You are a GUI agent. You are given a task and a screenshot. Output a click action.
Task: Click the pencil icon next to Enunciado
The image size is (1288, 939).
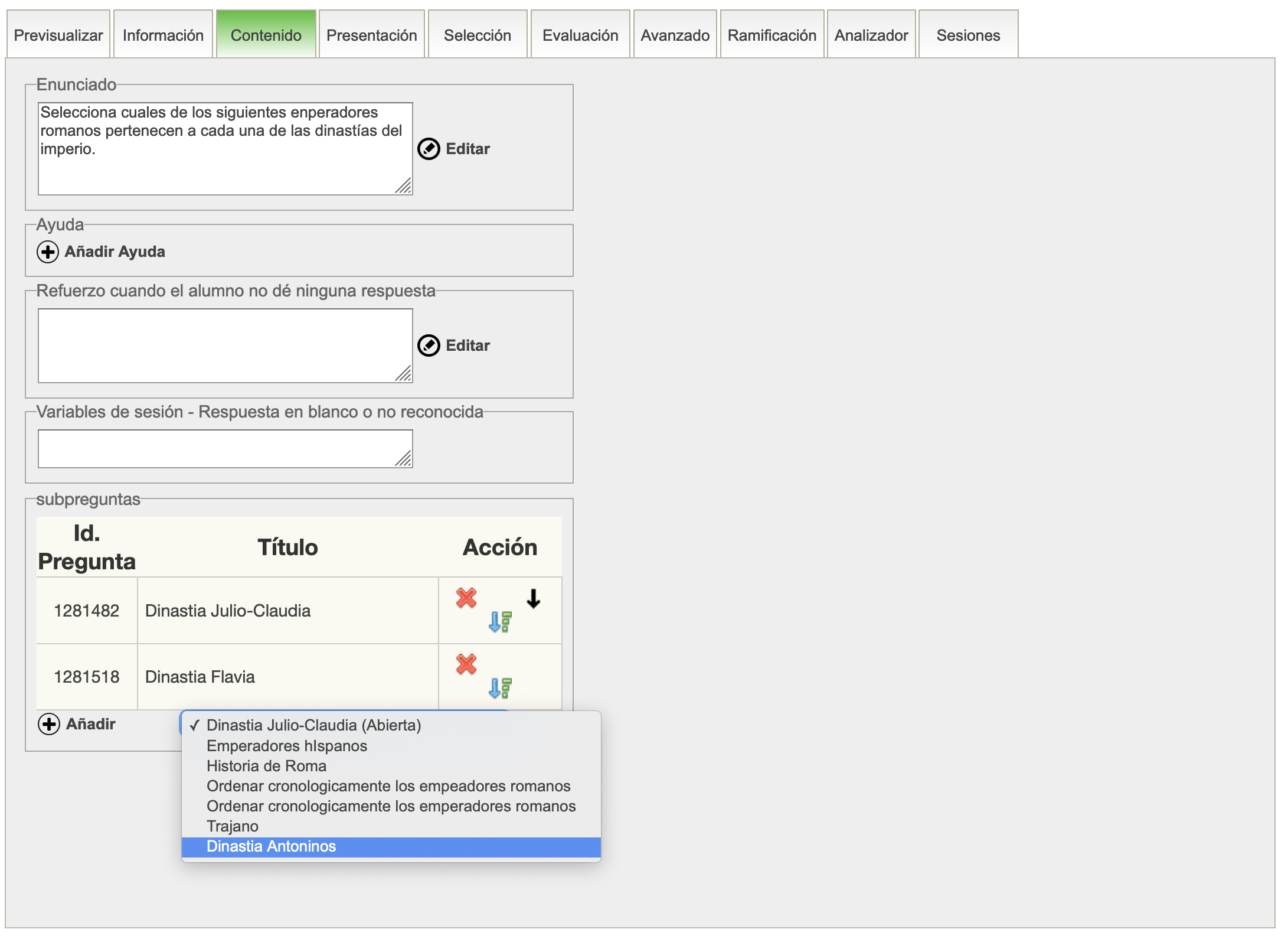click(429, 149)
